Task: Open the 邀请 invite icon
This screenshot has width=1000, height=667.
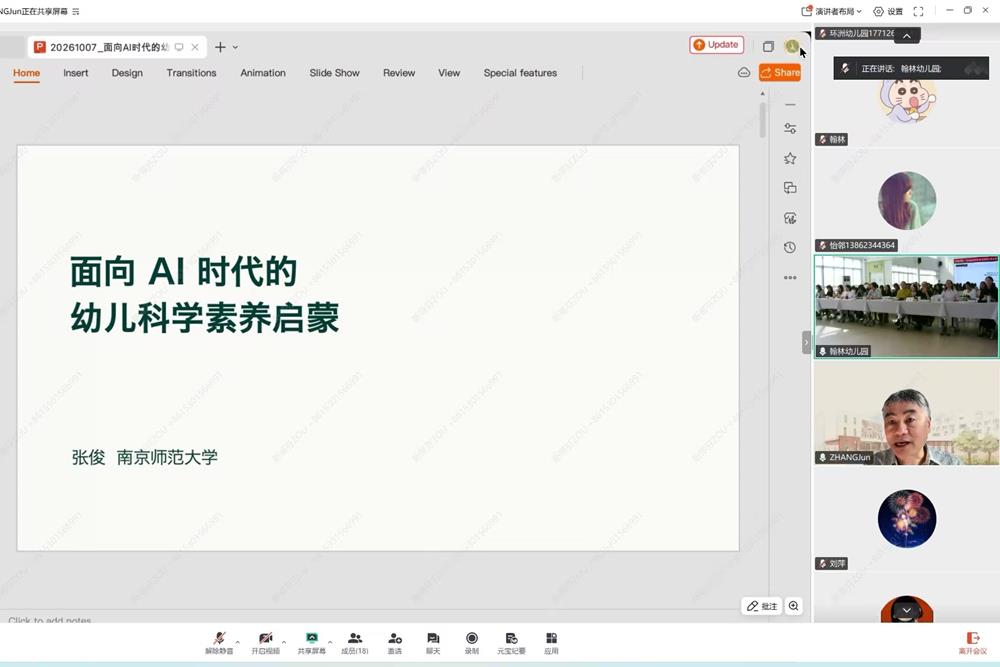Action: tap(395, 642)
